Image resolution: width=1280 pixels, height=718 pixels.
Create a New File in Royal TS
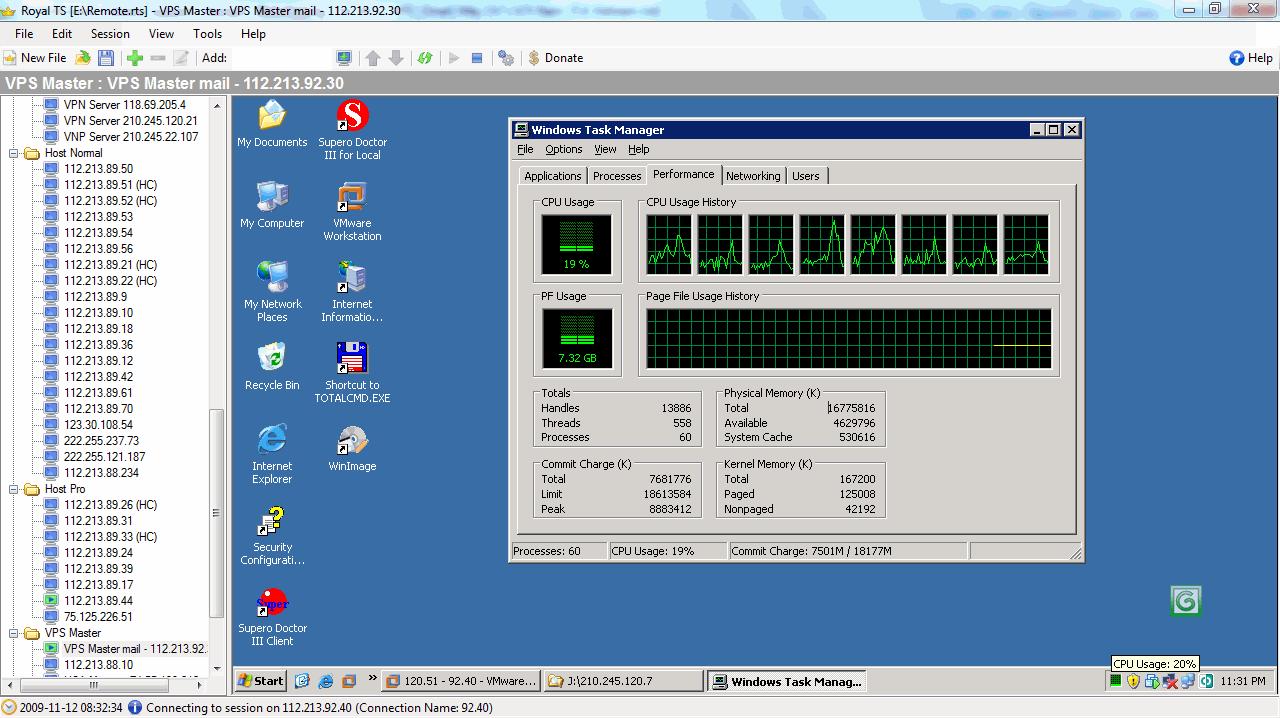pyautogui.click(x=37, y=57)
